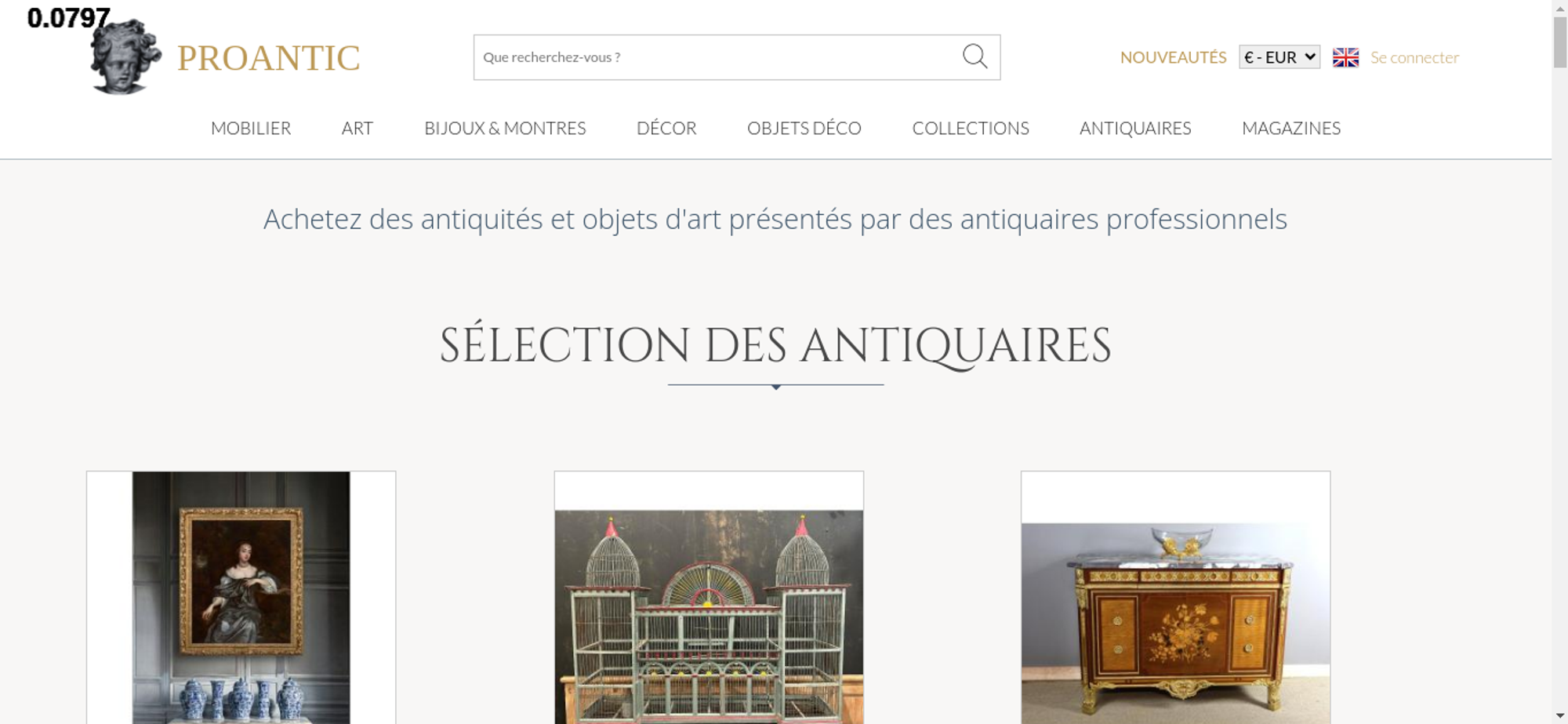Open the Magazines menu
Viewport: 1568px width, 724px height.
click(1291, 128)
